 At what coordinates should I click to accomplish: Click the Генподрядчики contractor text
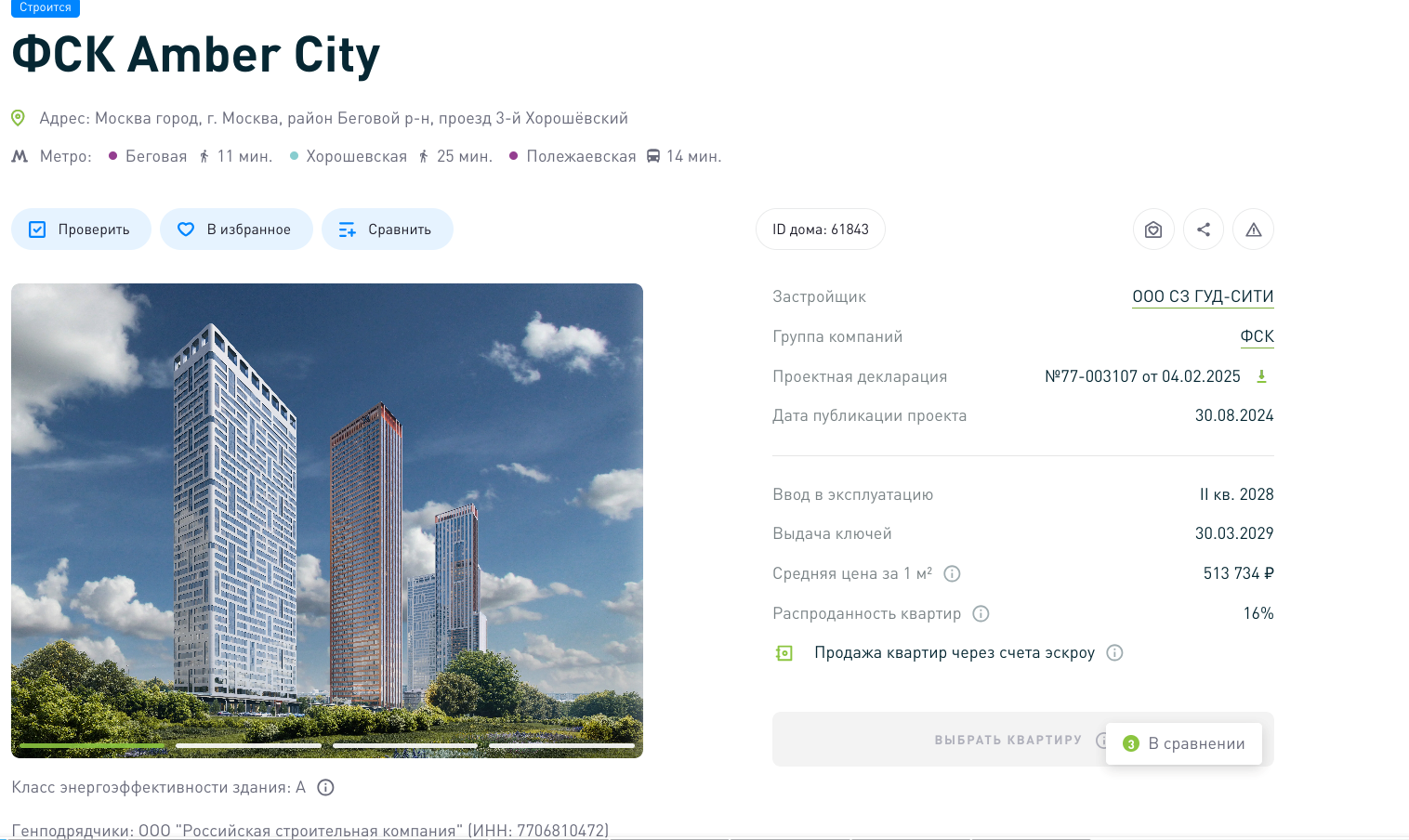click(x=310, y=830)
